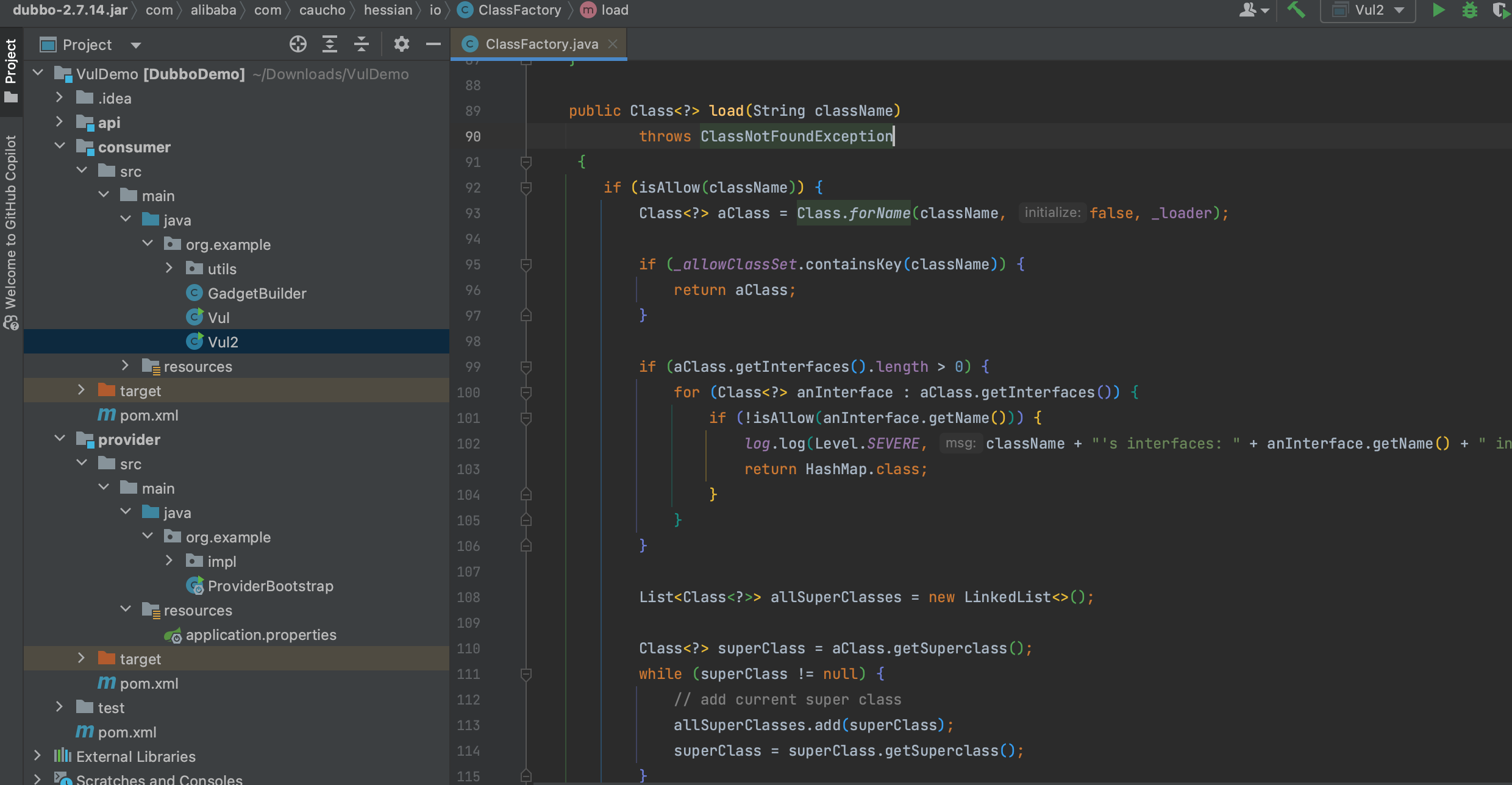Toggle code fold marker at line 99

(x=526, y=367)
